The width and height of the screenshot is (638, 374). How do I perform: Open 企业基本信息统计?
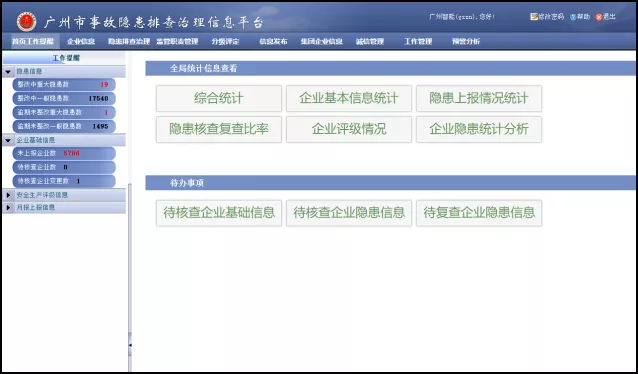click(x=349, y=98)
